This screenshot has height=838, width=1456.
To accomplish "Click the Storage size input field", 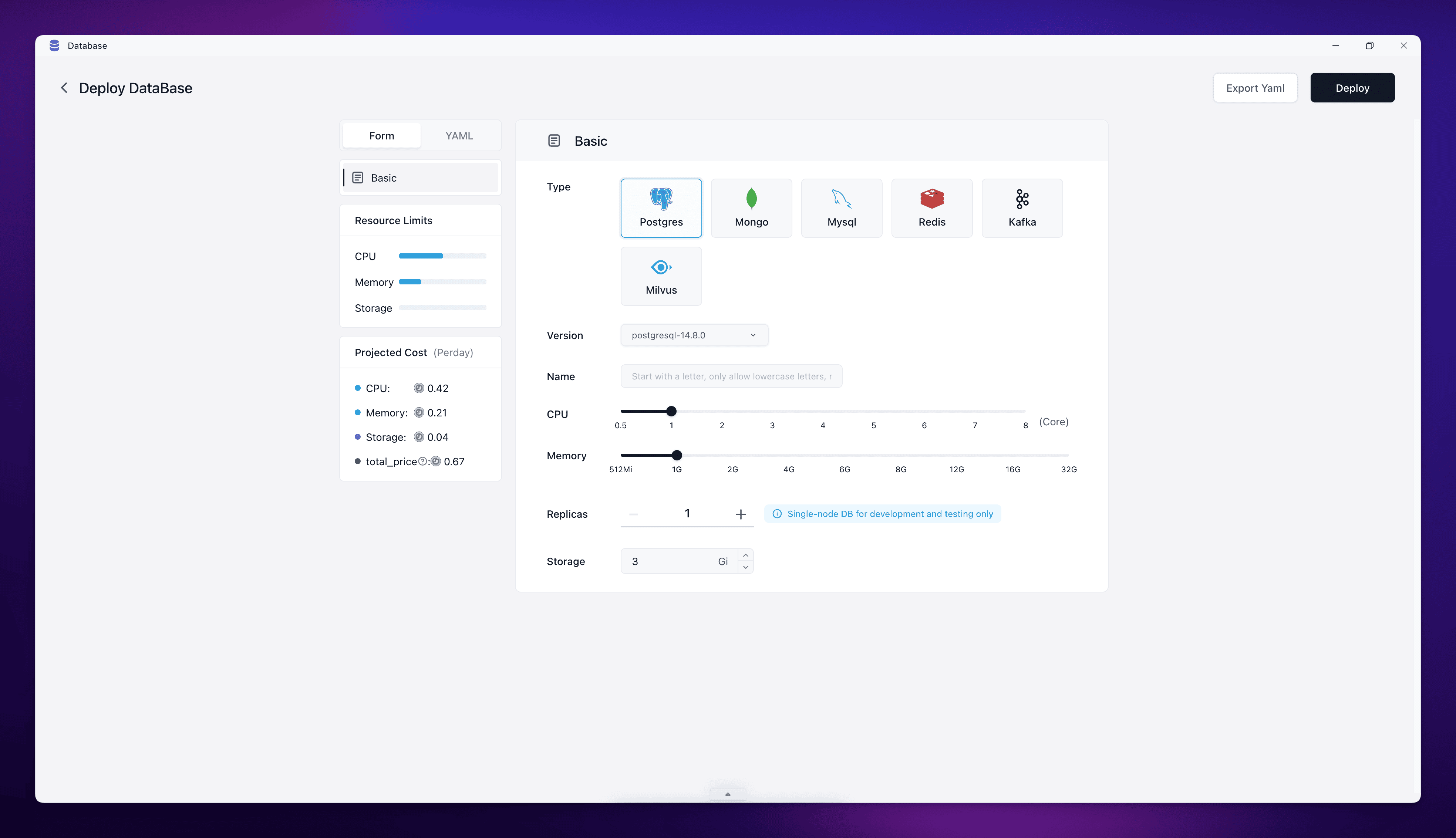I will point(679,561).
